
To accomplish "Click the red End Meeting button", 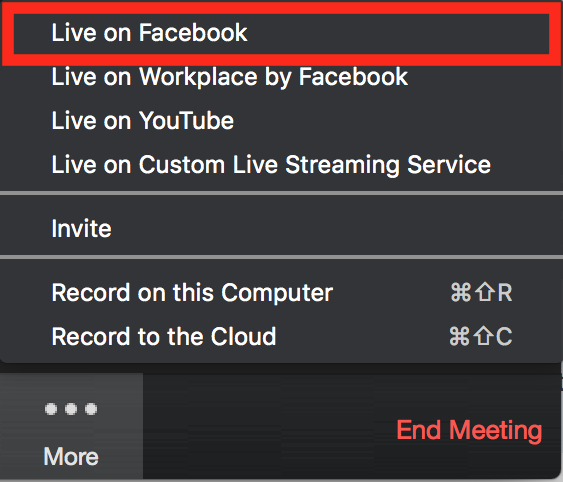I will point(469,430).
